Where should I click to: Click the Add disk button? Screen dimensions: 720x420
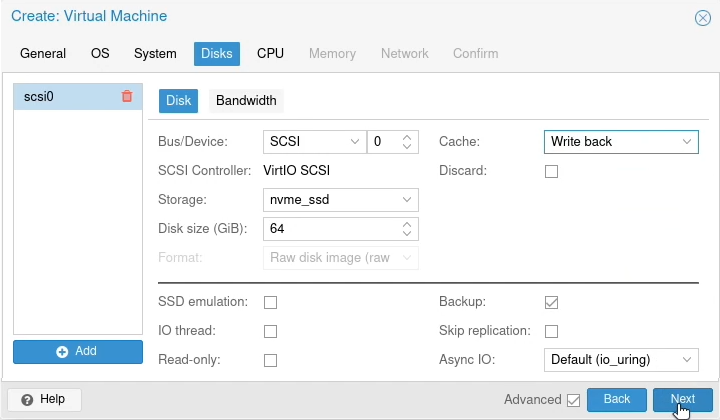(x=78, y=351)
